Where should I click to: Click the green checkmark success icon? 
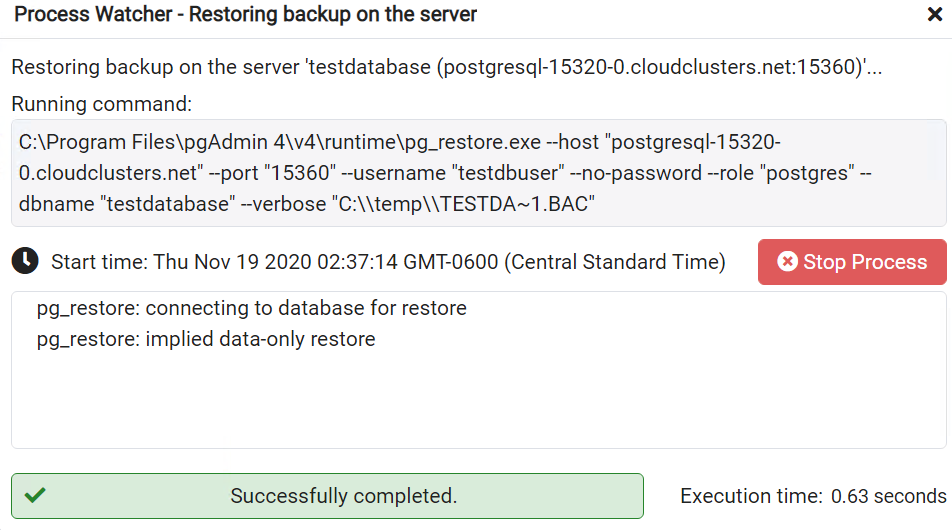pyautogui.click(x=35, y=495)
